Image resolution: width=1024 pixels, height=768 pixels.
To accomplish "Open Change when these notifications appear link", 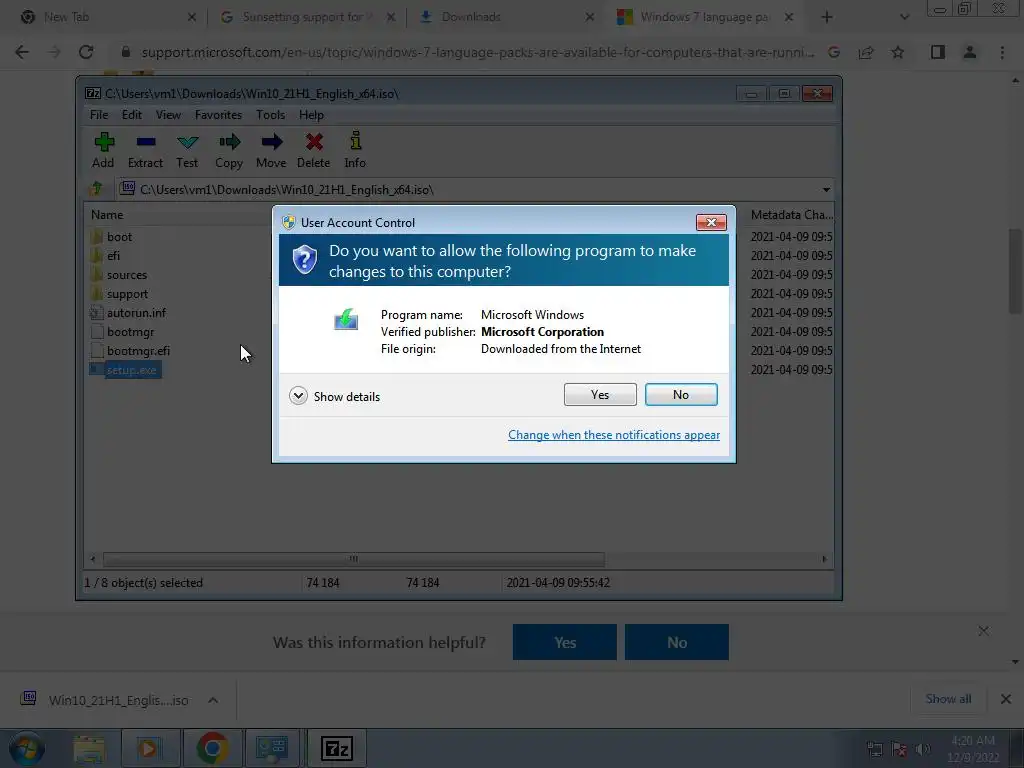I will [x=614, y=435].
